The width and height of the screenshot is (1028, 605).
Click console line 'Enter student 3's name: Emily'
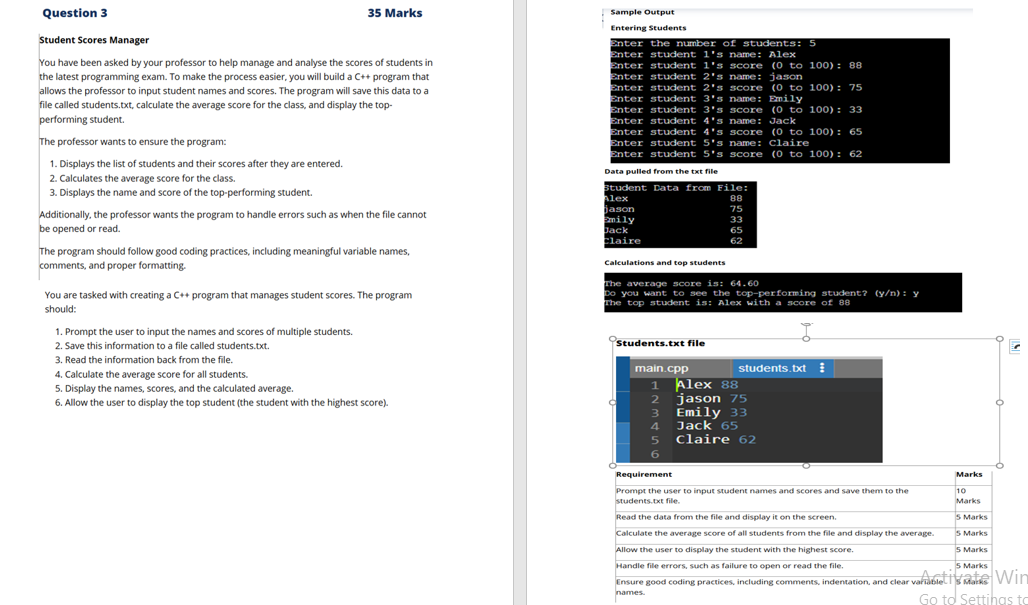click(x=706, y=99)
